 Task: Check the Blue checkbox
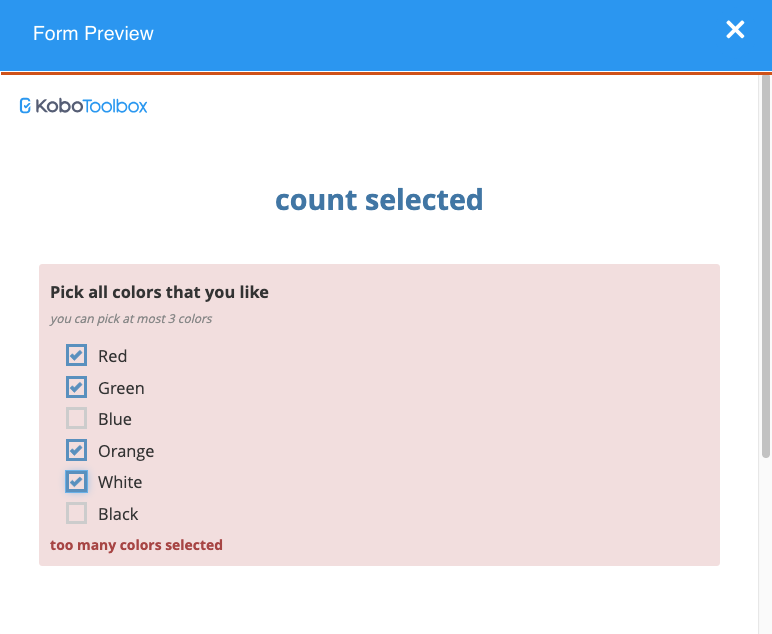point(76,418)
